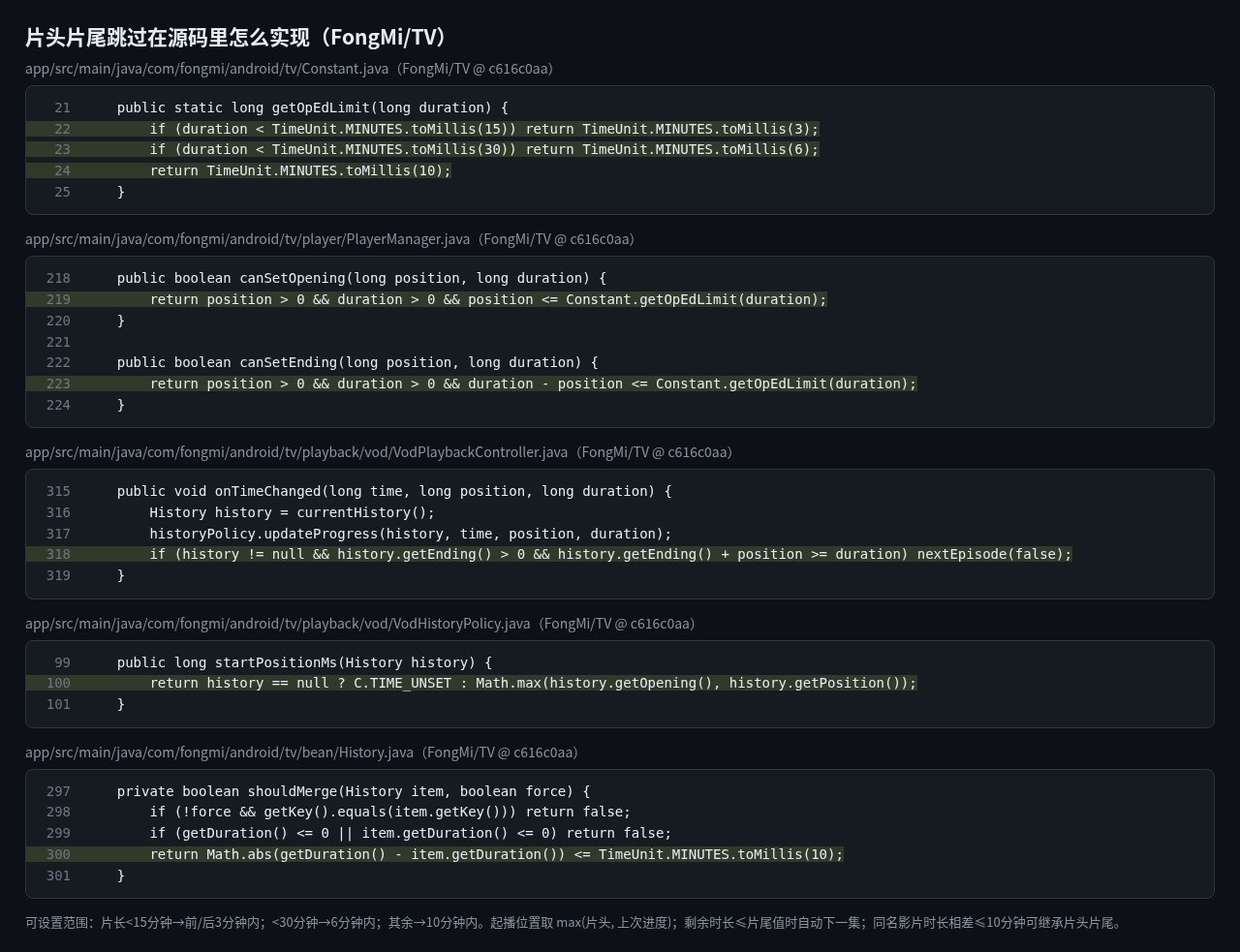
Task: Select the highlighted line returning toMillis(6)
Action: coord(484,149)
